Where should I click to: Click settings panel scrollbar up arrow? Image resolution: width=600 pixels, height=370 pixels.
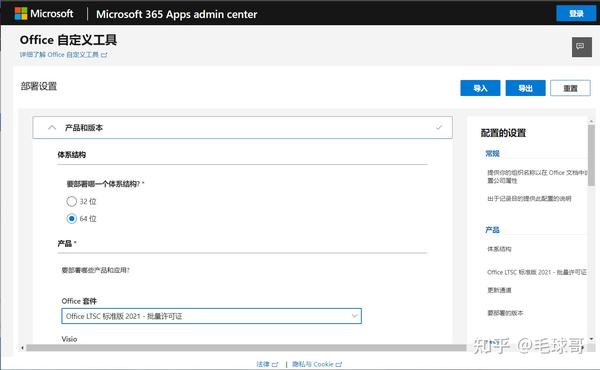(x=591, y=121)
